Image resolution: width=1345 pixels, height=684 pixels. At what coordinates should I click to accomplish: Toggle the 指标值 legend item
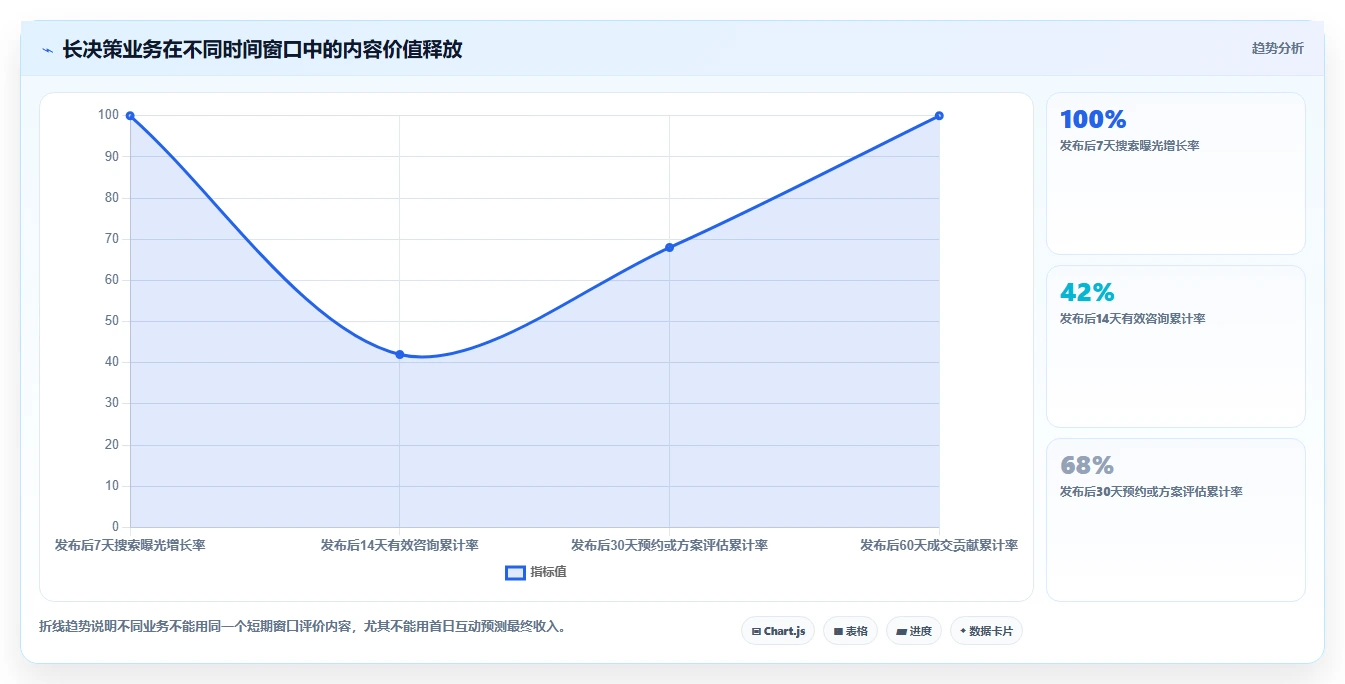pyautogui.click(x=536, y=572)
